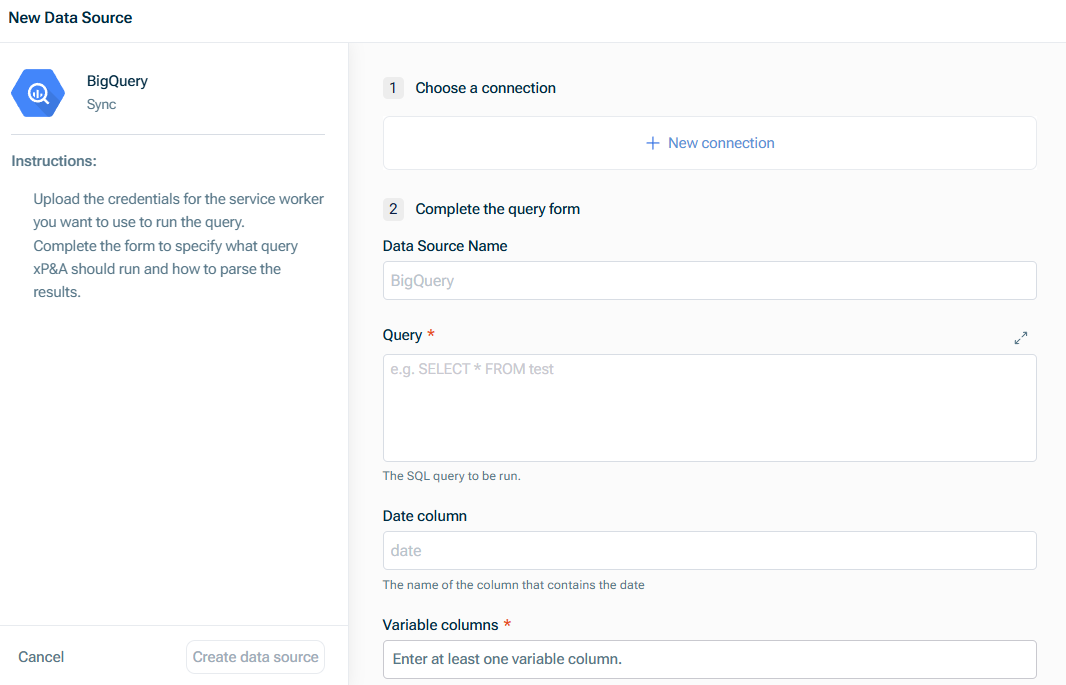Viewport: 1066px width, 685px height.
Task: Click inside the Data Source Name field
Action: coord(709,280)
